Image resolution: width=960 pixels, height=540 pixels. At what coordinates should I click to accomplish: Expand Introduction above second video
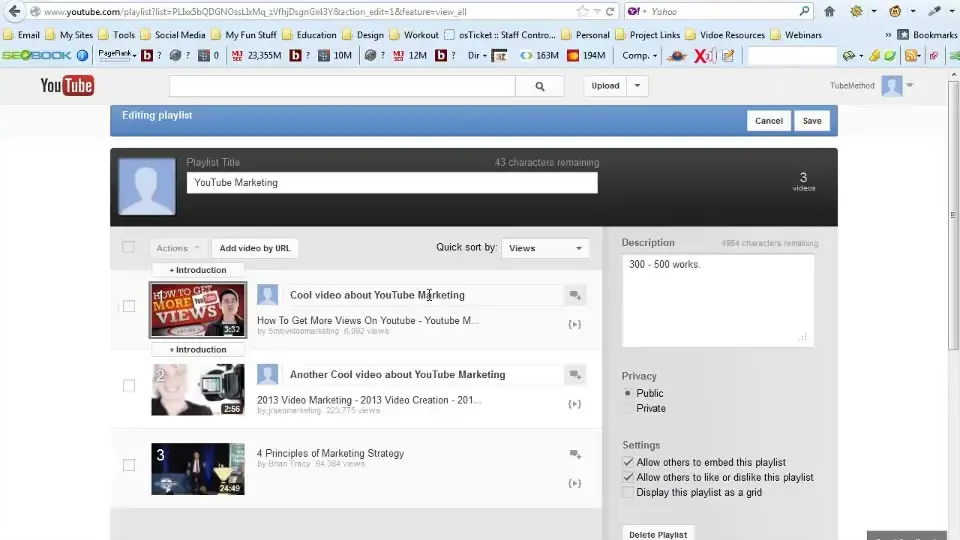click(198, 350)
